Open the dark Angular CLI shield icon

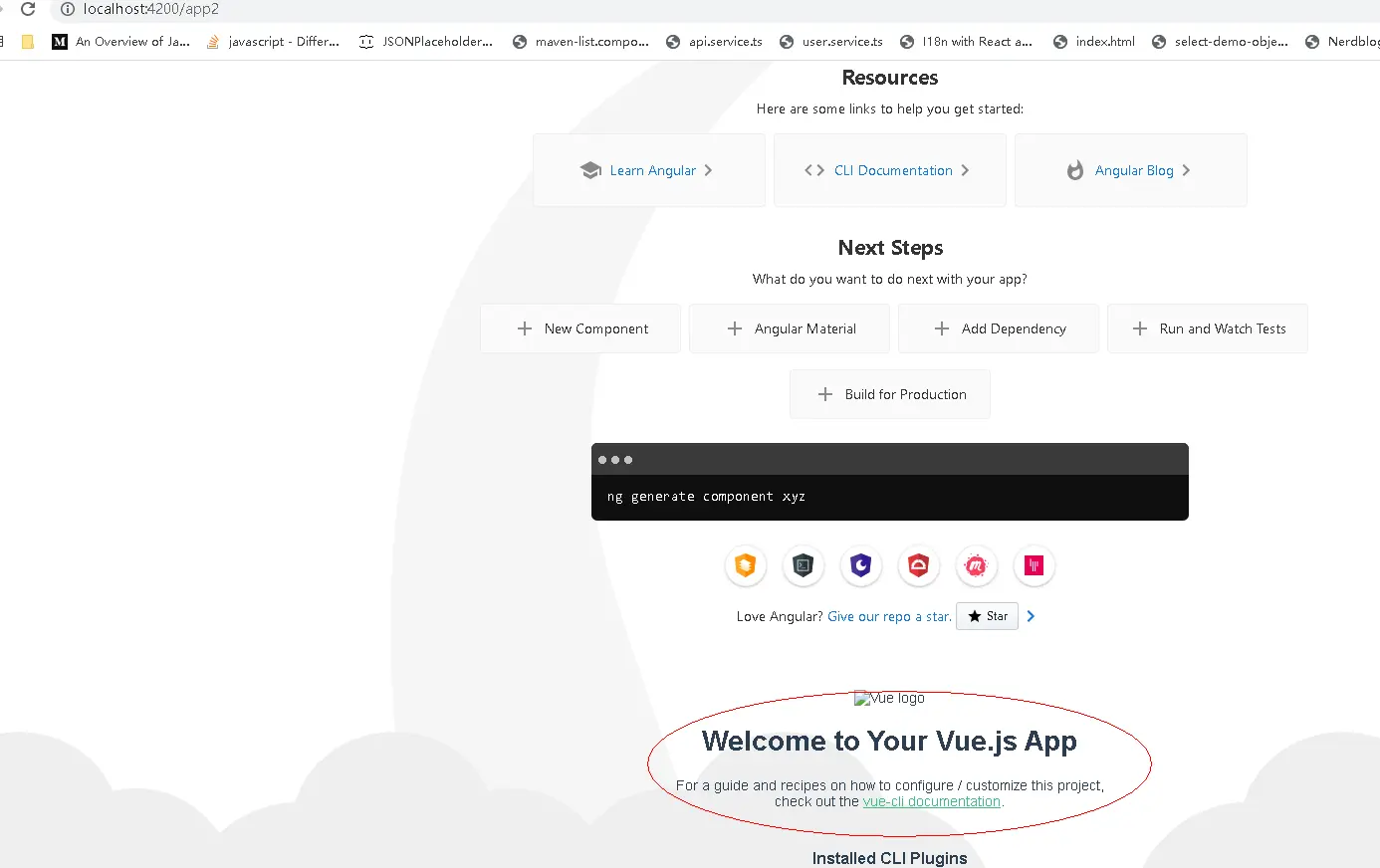tap(804, 565)
